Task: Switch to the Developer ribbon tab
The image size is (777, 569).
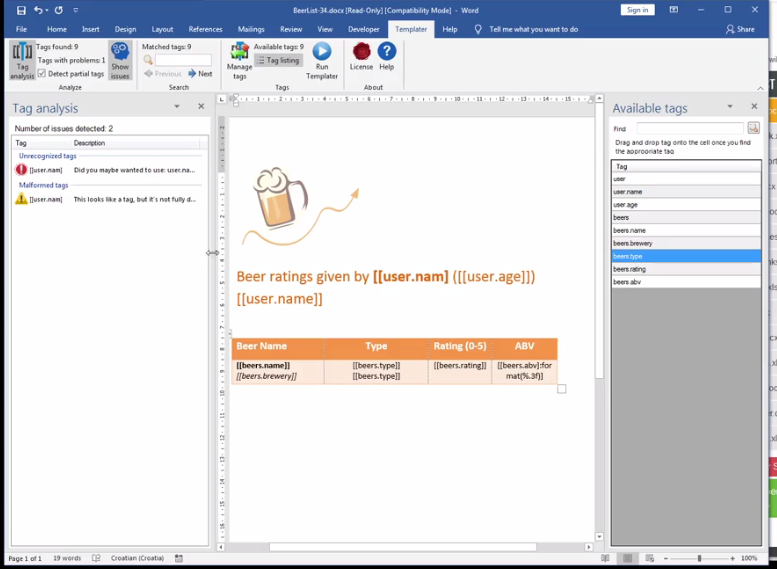Action: (x=363, y=29)
